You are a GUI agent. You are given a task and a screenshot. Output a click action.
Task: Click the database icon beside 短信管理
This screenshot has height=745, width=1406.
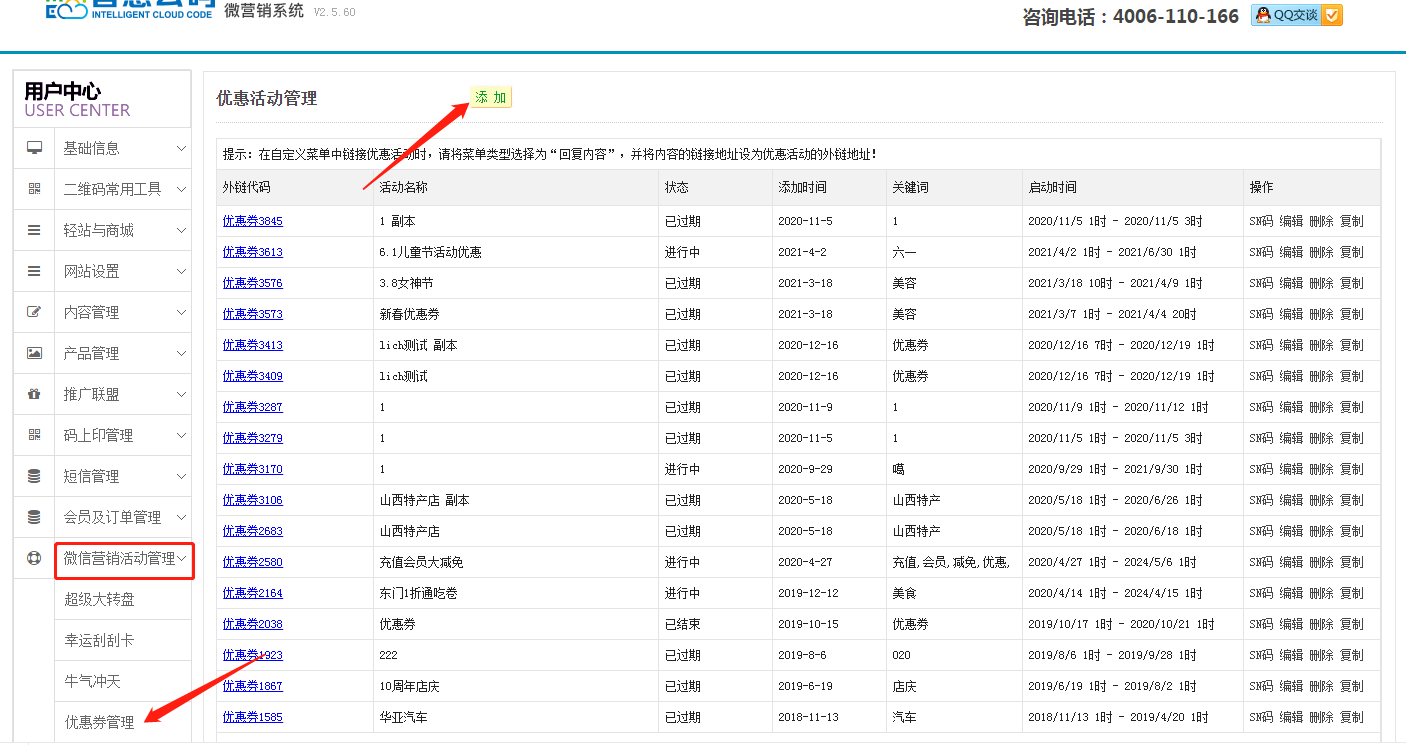click(35, 476)
